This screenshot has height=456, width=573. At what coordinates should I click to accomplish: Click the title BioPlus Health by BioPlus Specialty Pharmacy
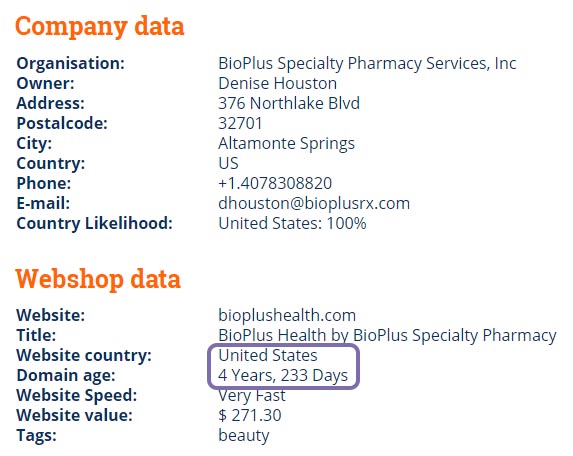tap(387, 335)
